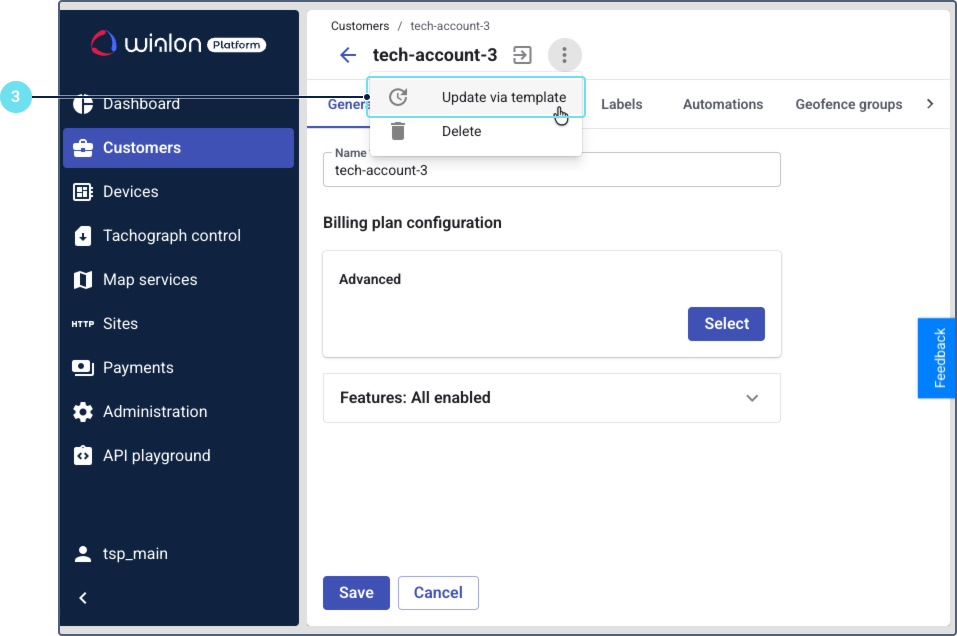
Task: Click the back arrow beside tech-account-3
Action: 347,55
